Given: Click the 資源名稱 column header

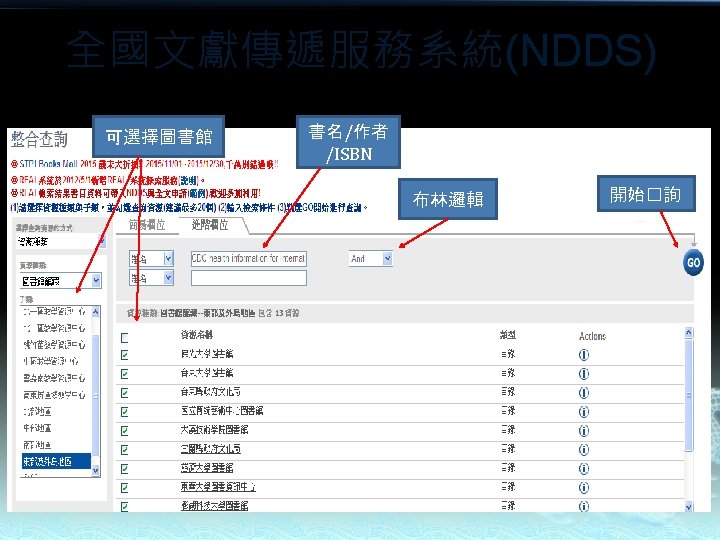Looking at the screenshot, I should (197, 335).
